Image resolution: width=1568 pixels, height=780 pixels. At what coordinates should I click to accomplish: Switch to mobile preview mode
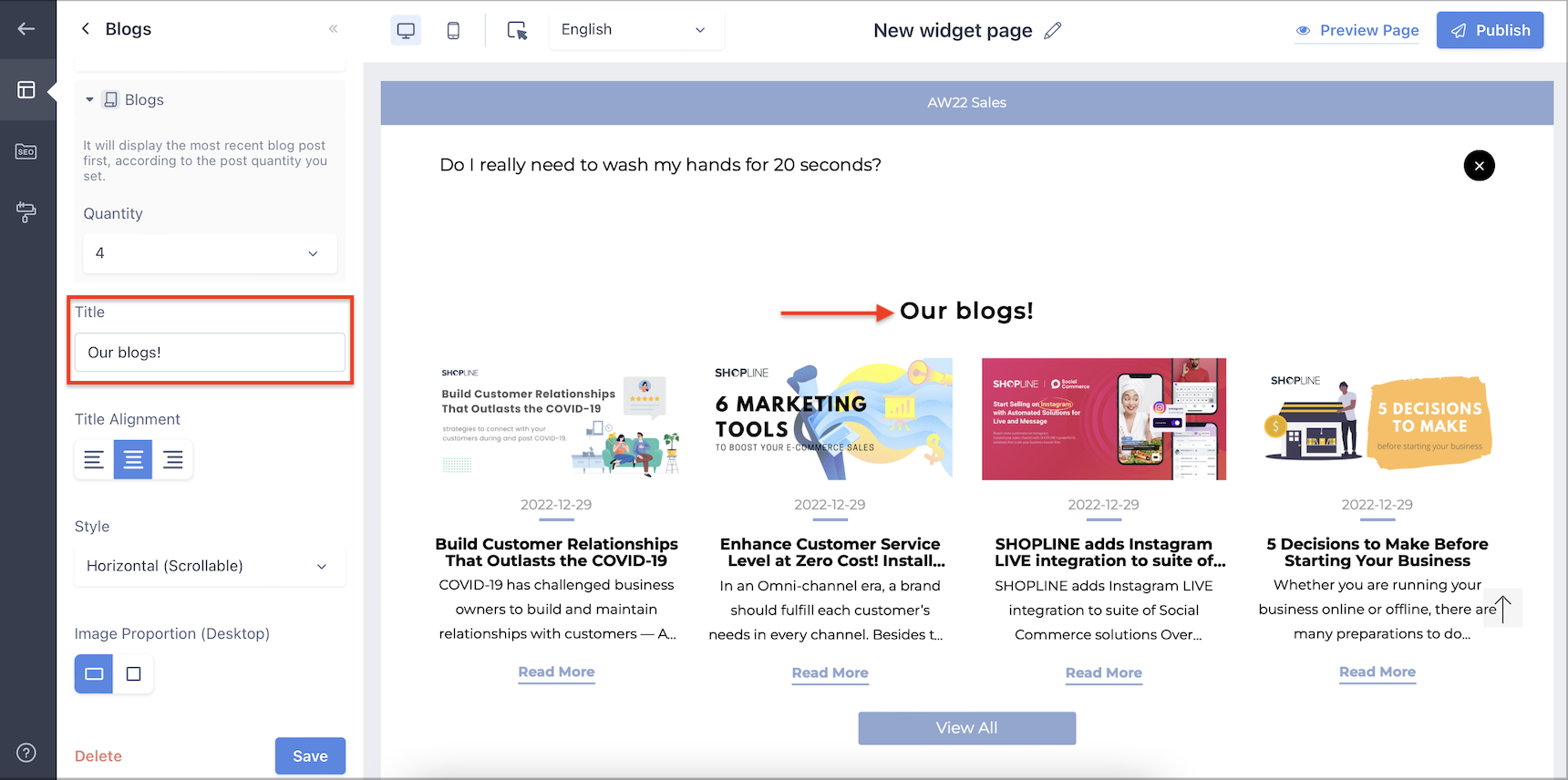(x=453, y=30)
